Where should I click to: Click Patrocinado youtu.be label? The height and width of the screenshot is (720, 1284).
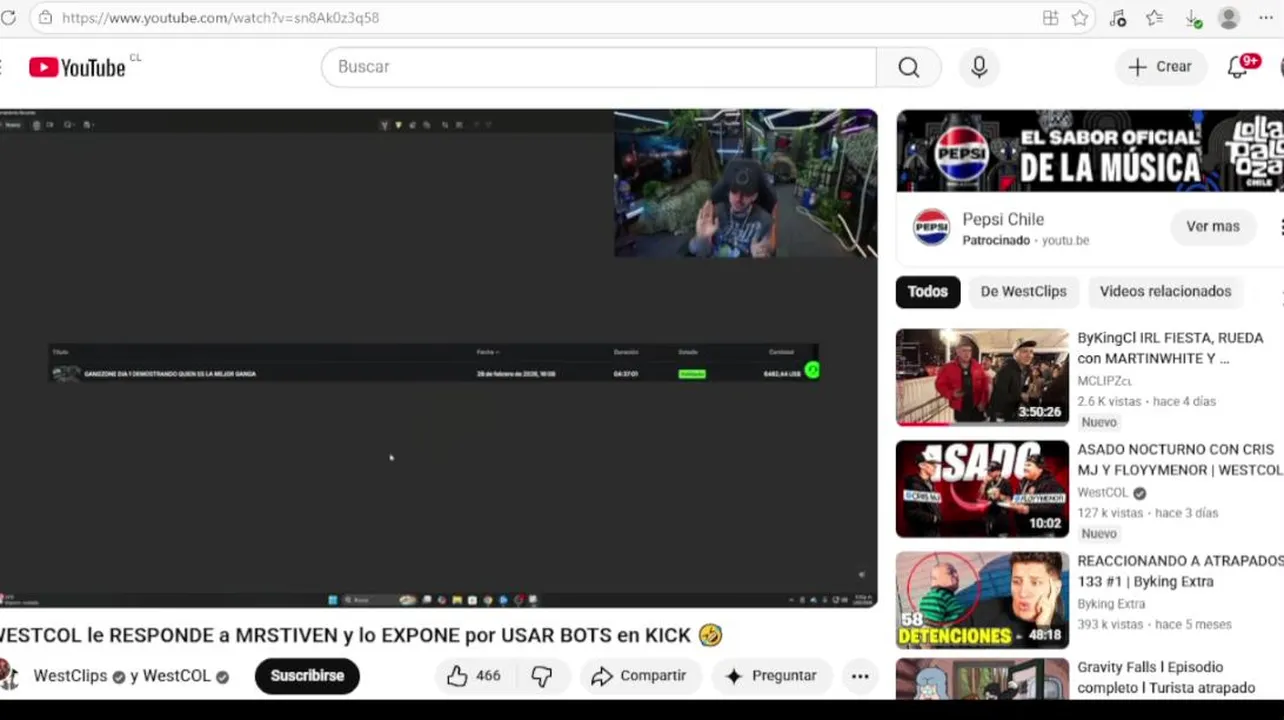(x=1025, y=241)
